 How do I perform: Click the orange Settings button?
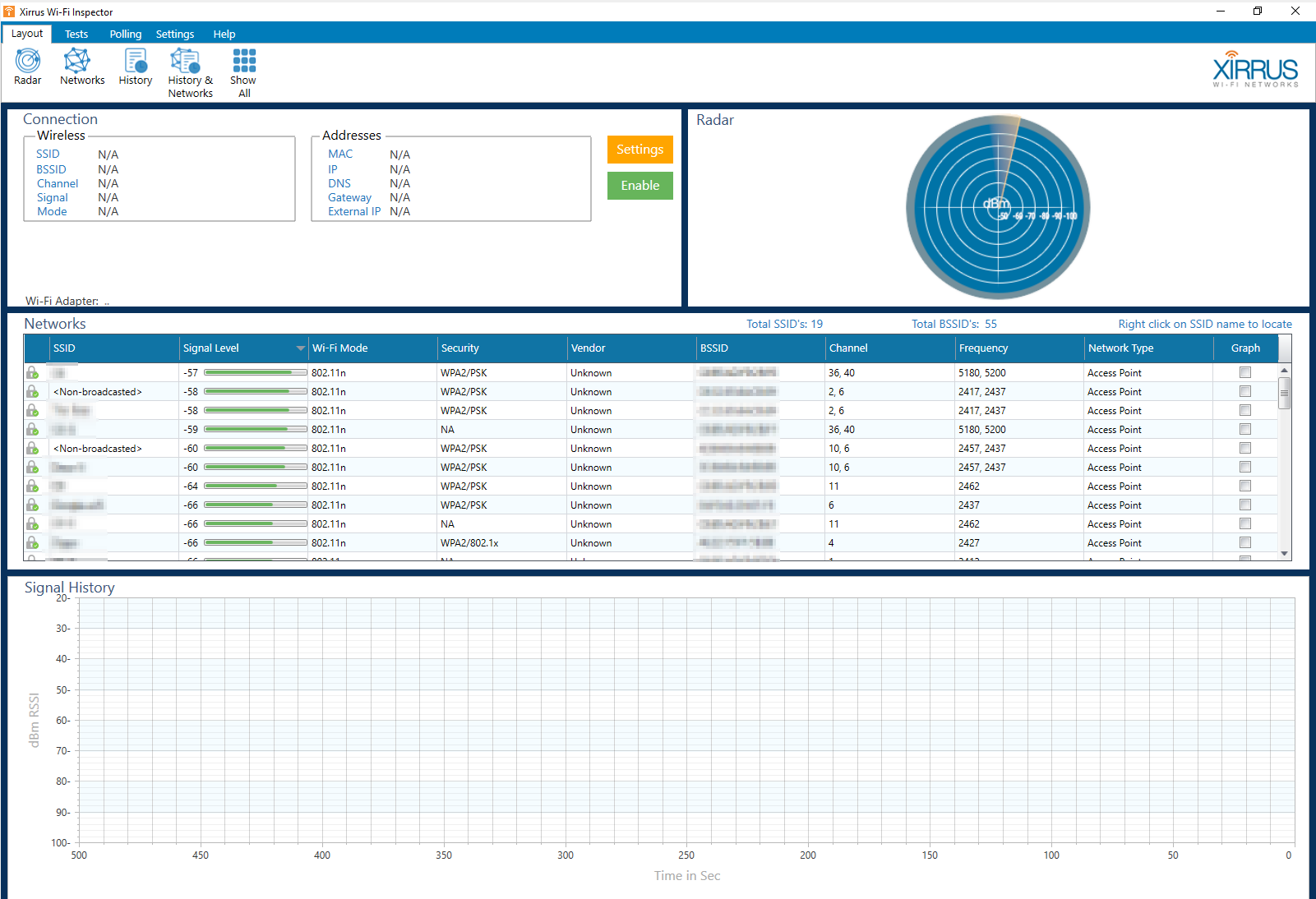click(x=640, y=150)
